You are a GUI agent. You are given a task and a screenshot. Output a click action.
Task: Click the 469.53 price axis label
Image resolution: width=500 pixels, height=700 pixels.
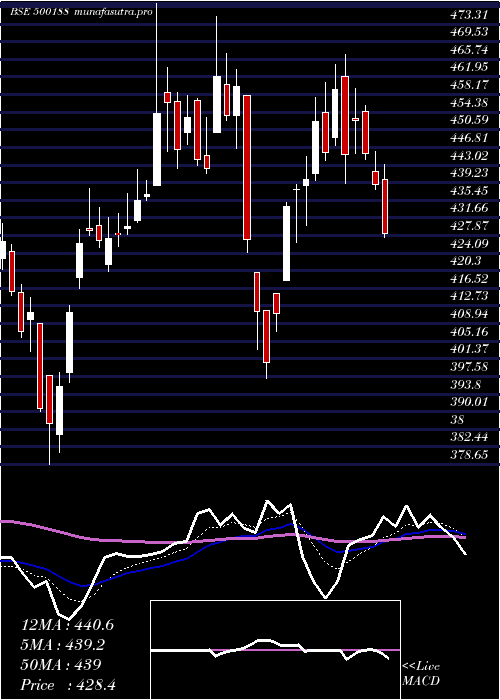click(x=467, y=33)
